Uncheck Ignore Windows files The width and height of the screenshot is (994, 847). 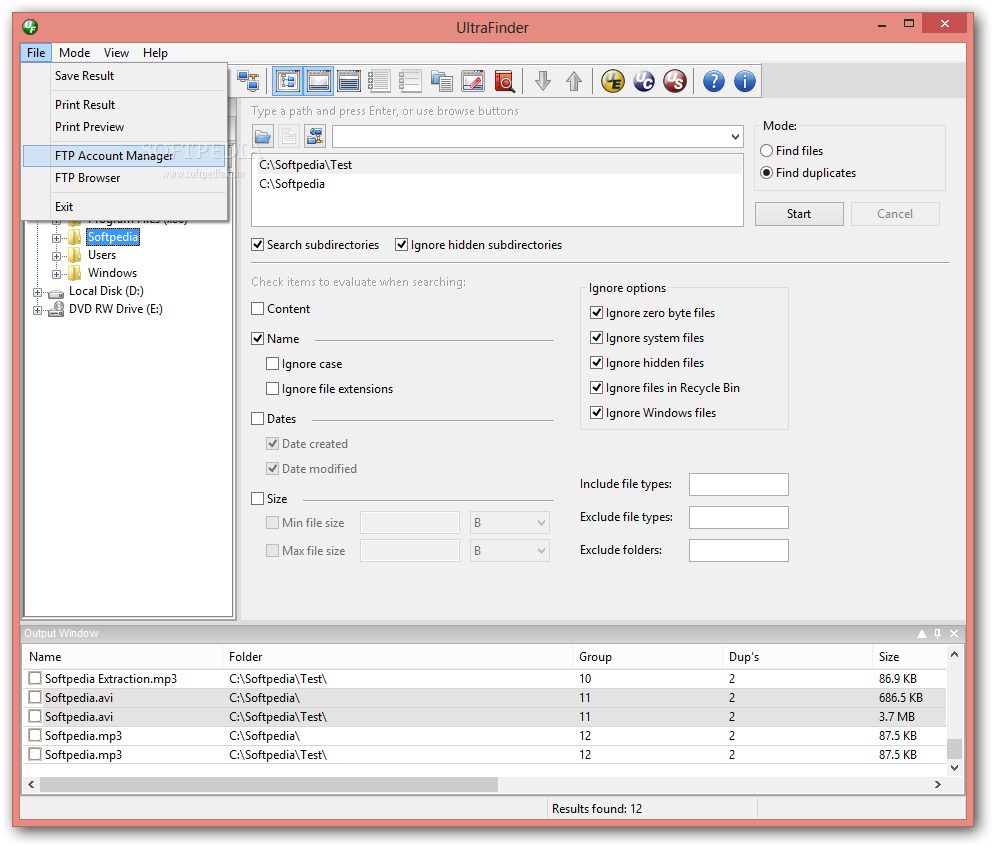[597, 413]
